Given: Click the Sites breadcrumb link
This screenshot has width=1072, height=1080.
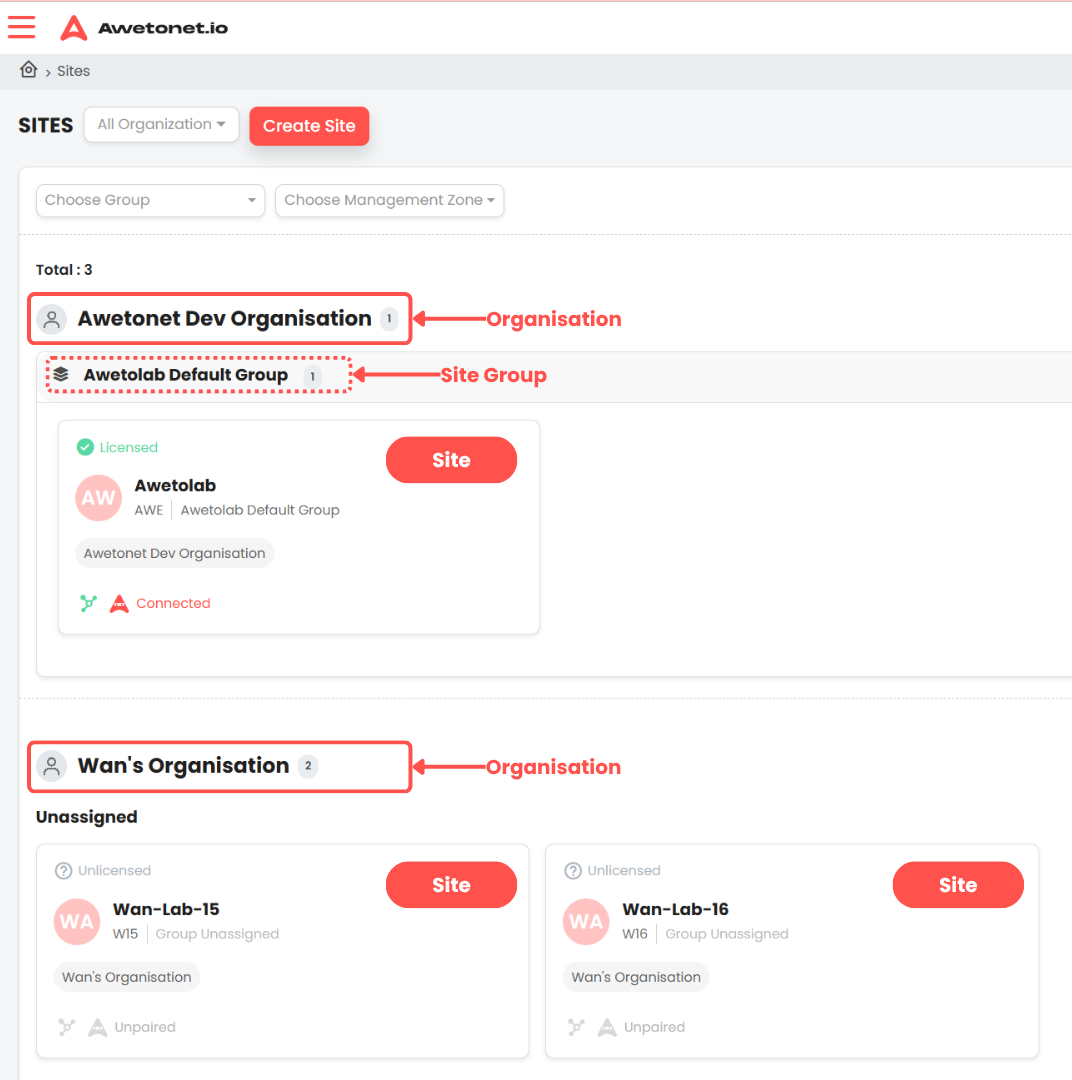Looking at the screenshot, I should coord(74,71).
